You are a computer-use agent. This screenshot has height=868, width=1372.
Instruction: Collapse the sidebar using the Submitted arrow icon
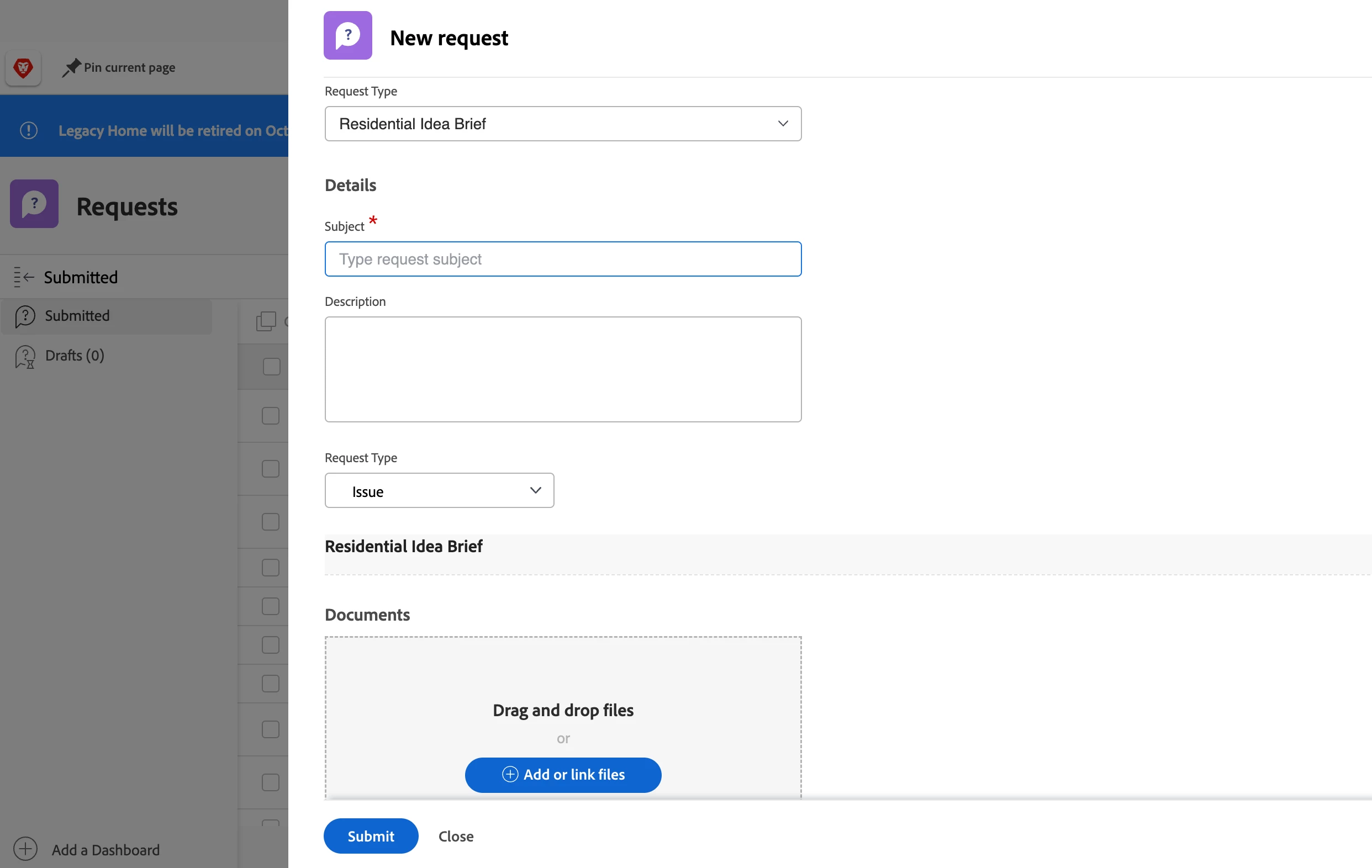[24, 277]
